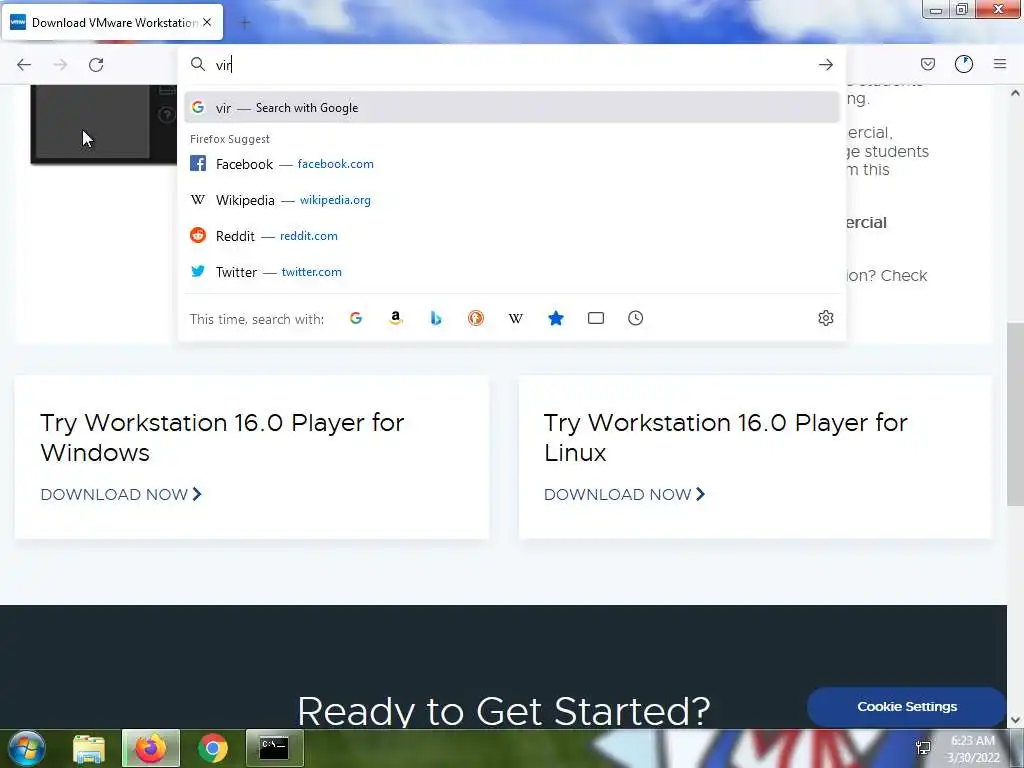Screen dimensions: 1024x768
Task: Click the 'Ready to Get Started?' heading
Action: coord(504,711)
